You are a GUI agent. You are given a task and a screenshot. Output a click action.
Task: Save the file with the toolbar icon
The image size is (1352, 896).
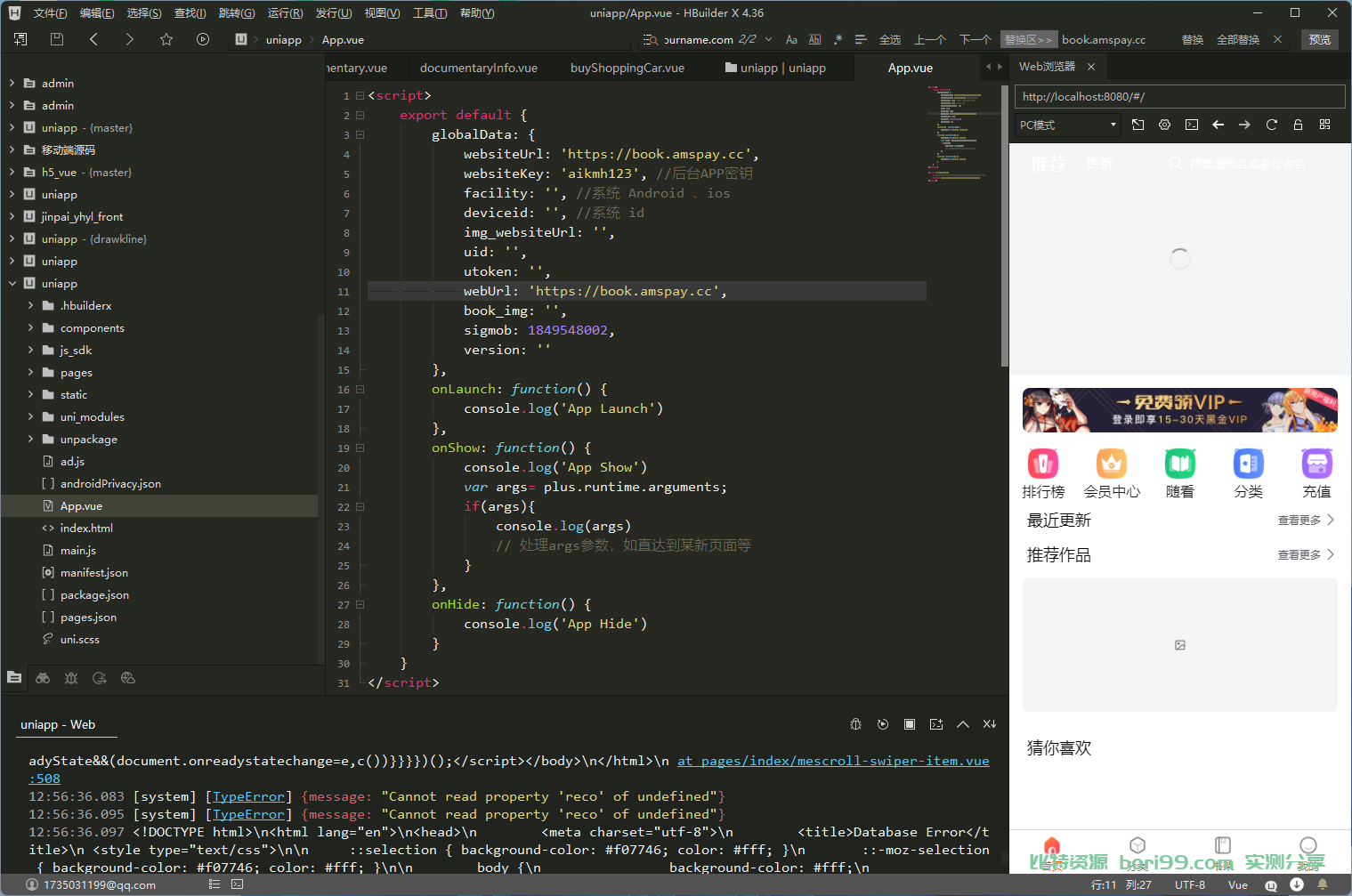57,39
